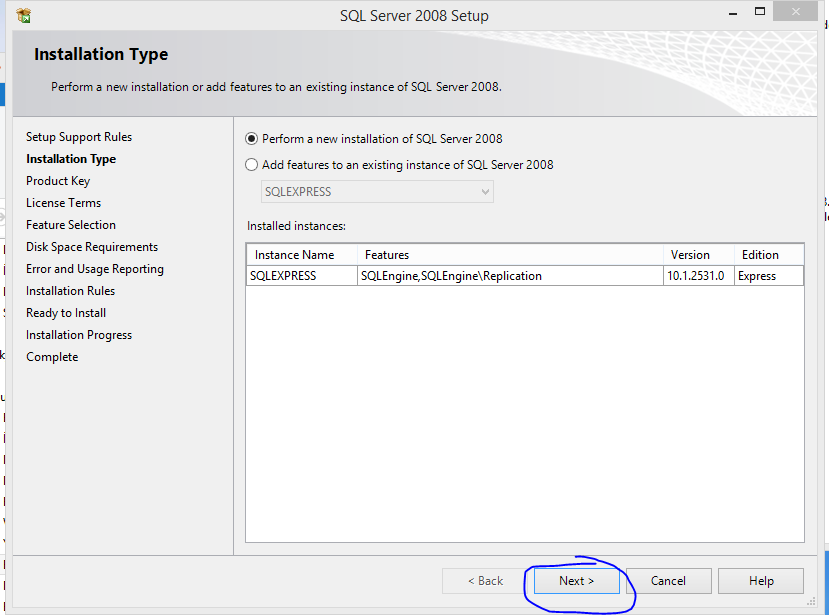Viewport: 829px width, 615px height.
Task: Jump to Feature Selection step
Action: click(71, 225)
